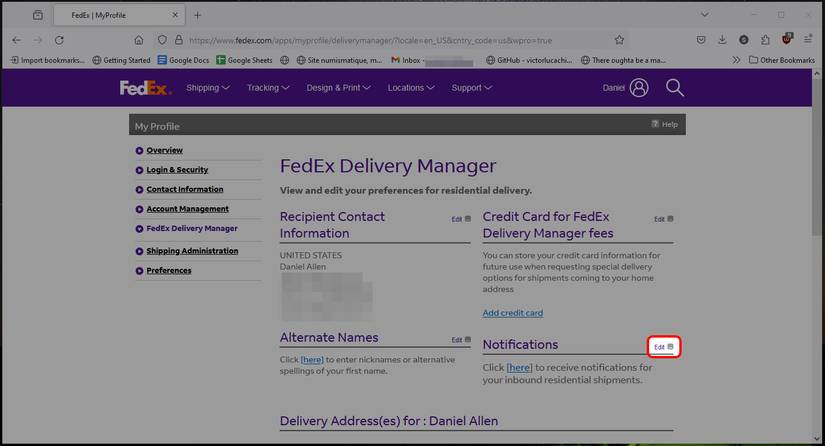Viewport: 825px width, 446px height.
Task: Open the FedEx site search magnifier
Action: (x=675, y=88)
